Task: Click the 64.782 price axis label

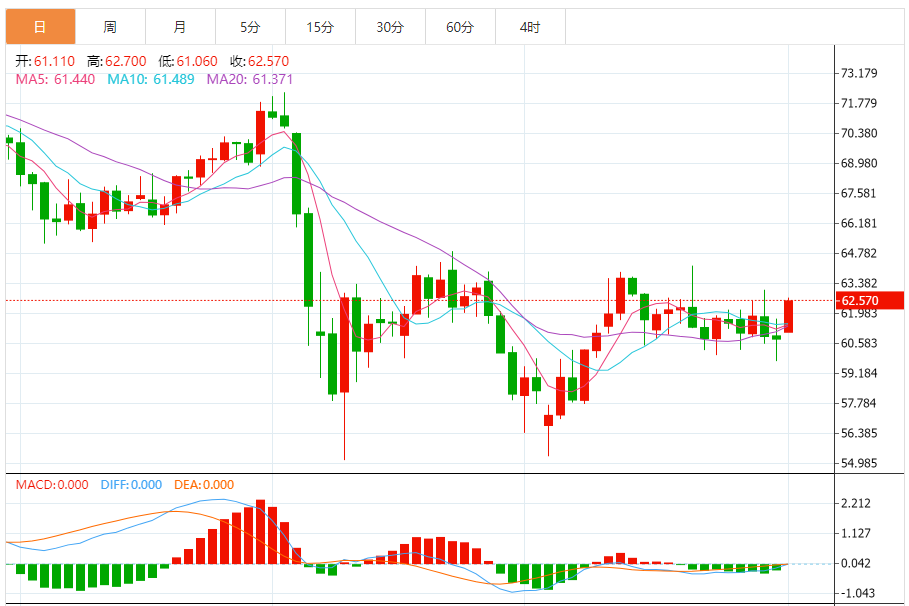Action: tap(859, 253)
